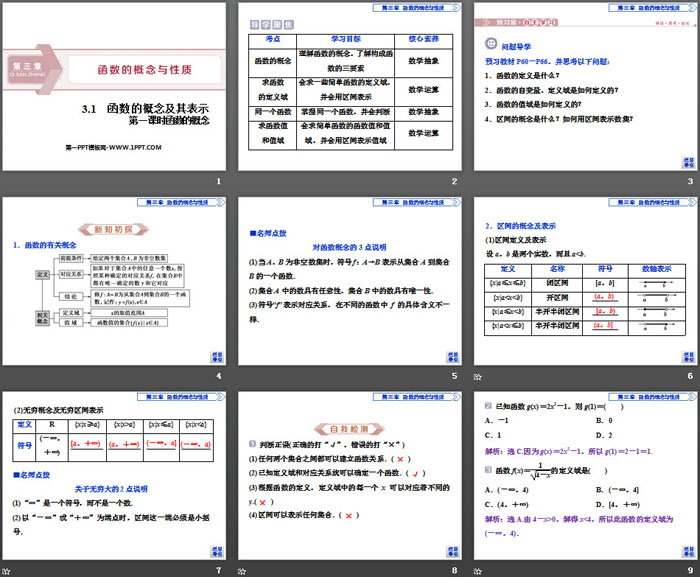Select slide 7 about infinite intervals
Image resolution: width=700 pixels, height=577 pixels.
(x=115, y=478)
